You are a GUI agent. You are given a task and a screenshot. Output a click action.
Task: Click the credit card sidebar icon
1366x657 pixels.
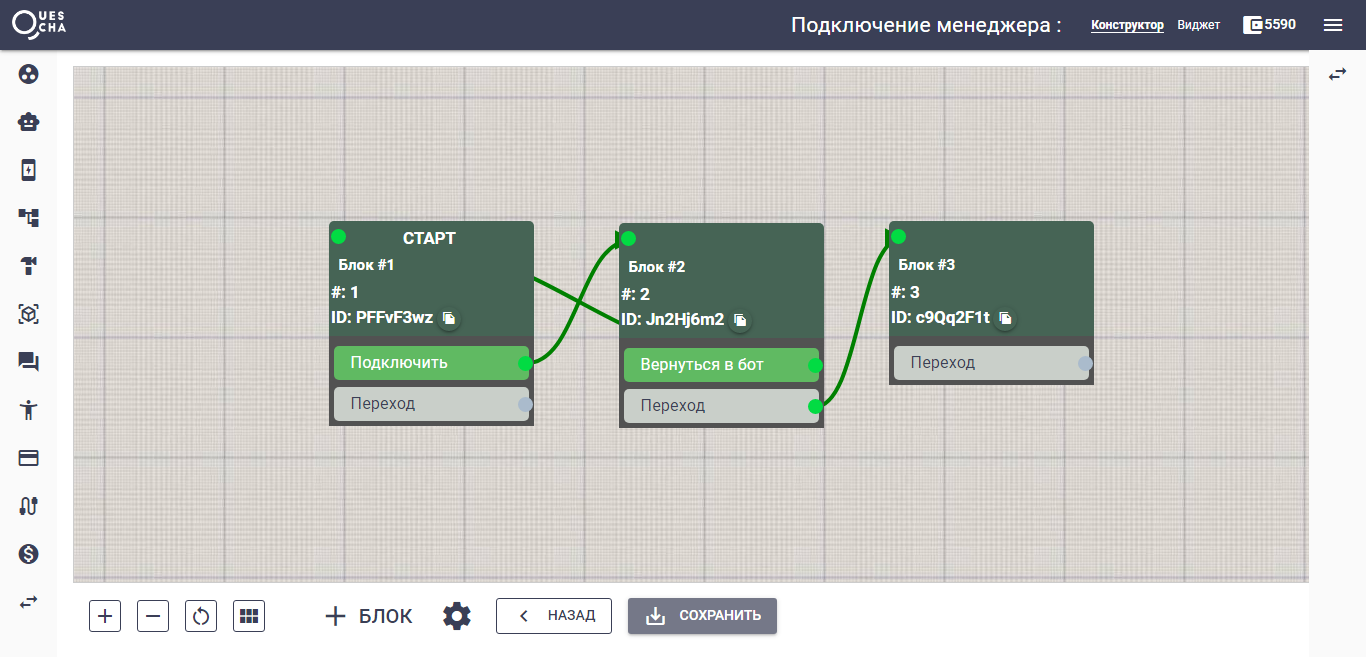tap(29, 458)
